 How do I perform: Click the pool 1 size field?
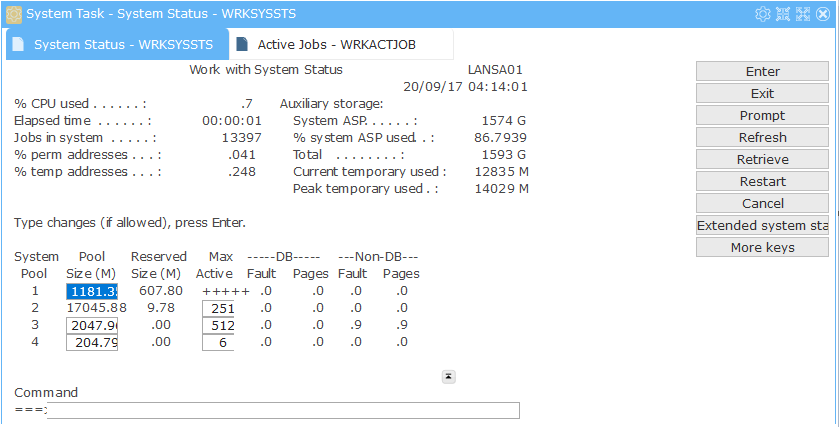pos(92,291)
